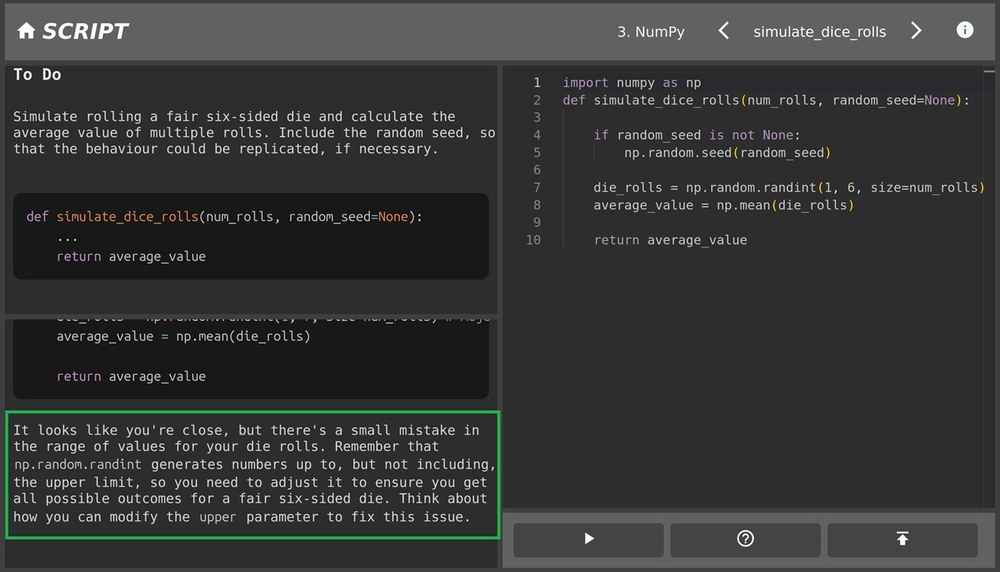The width and height of the screenshot is (1000, 572).
Task: Click 'average_value = np.mean(die_rolls)' in editor
Action: coord(723,205)
